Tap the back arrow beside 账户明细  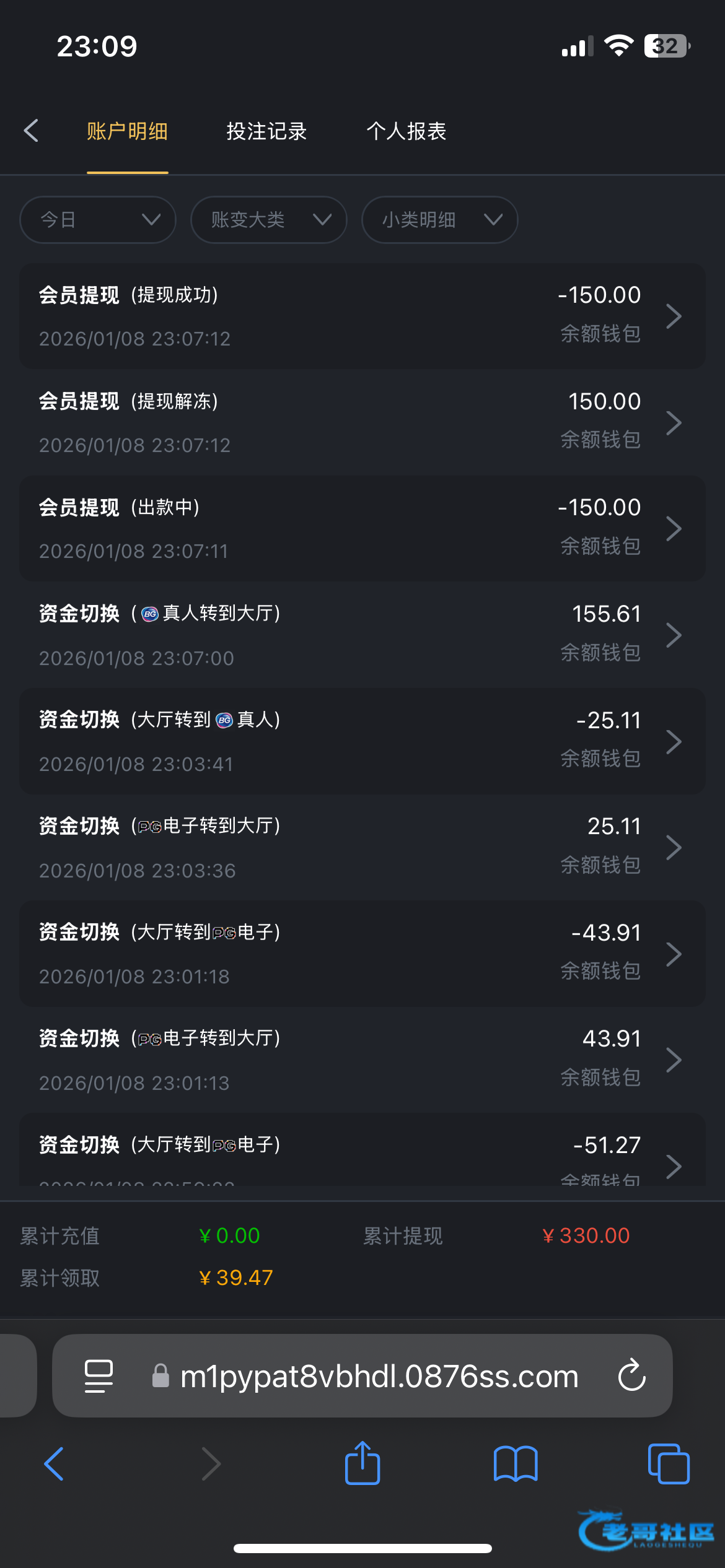[x=32, y=131]
